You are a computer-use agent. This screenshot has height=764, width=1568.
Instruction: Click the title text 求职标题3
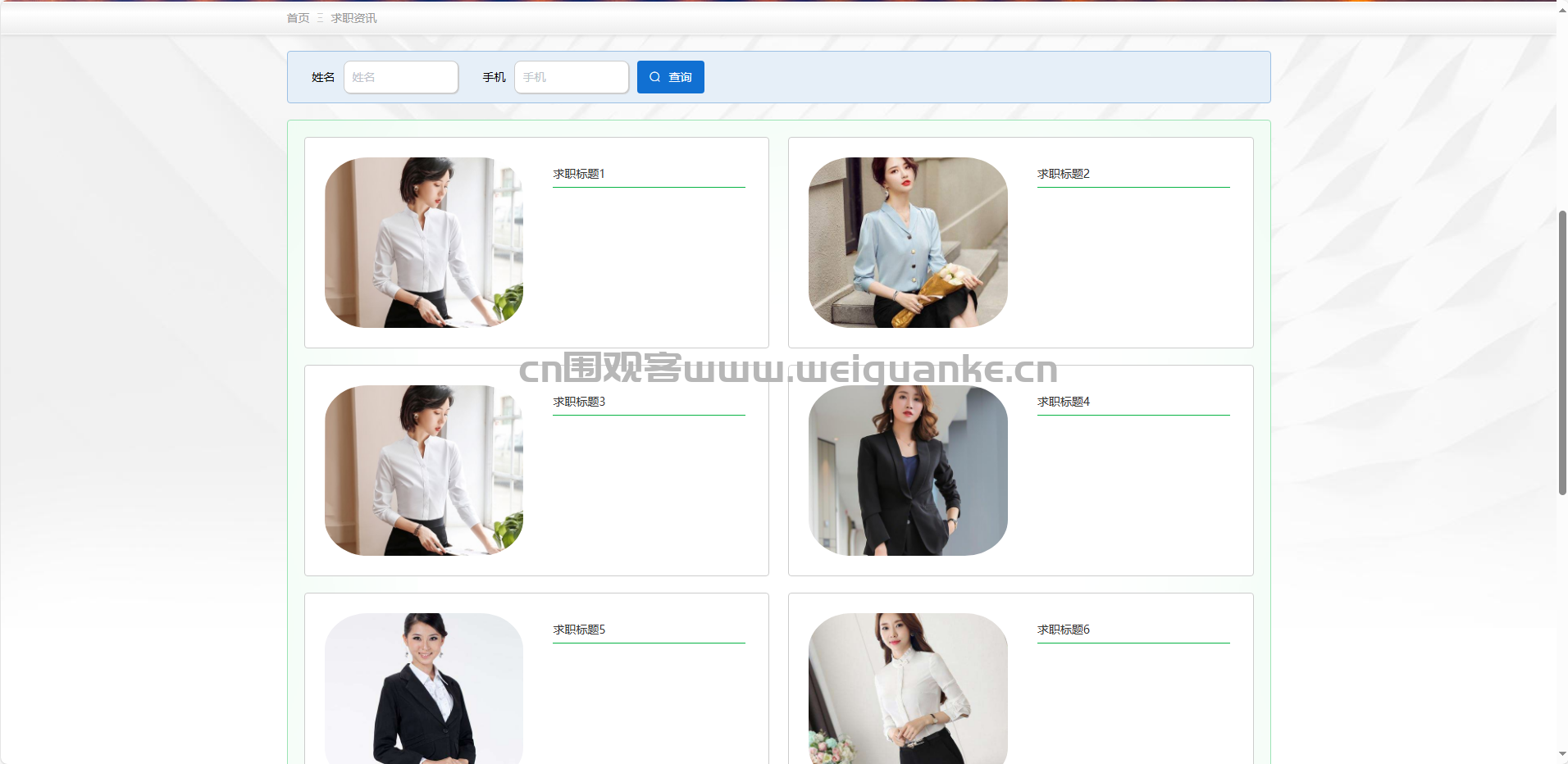point(579,402)
